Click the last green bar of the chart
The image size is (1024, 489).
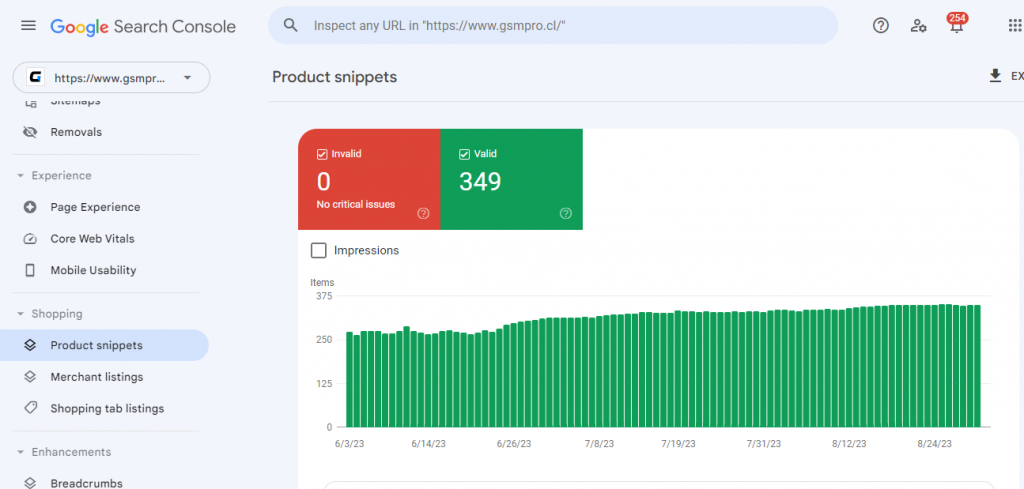[978, 366]
